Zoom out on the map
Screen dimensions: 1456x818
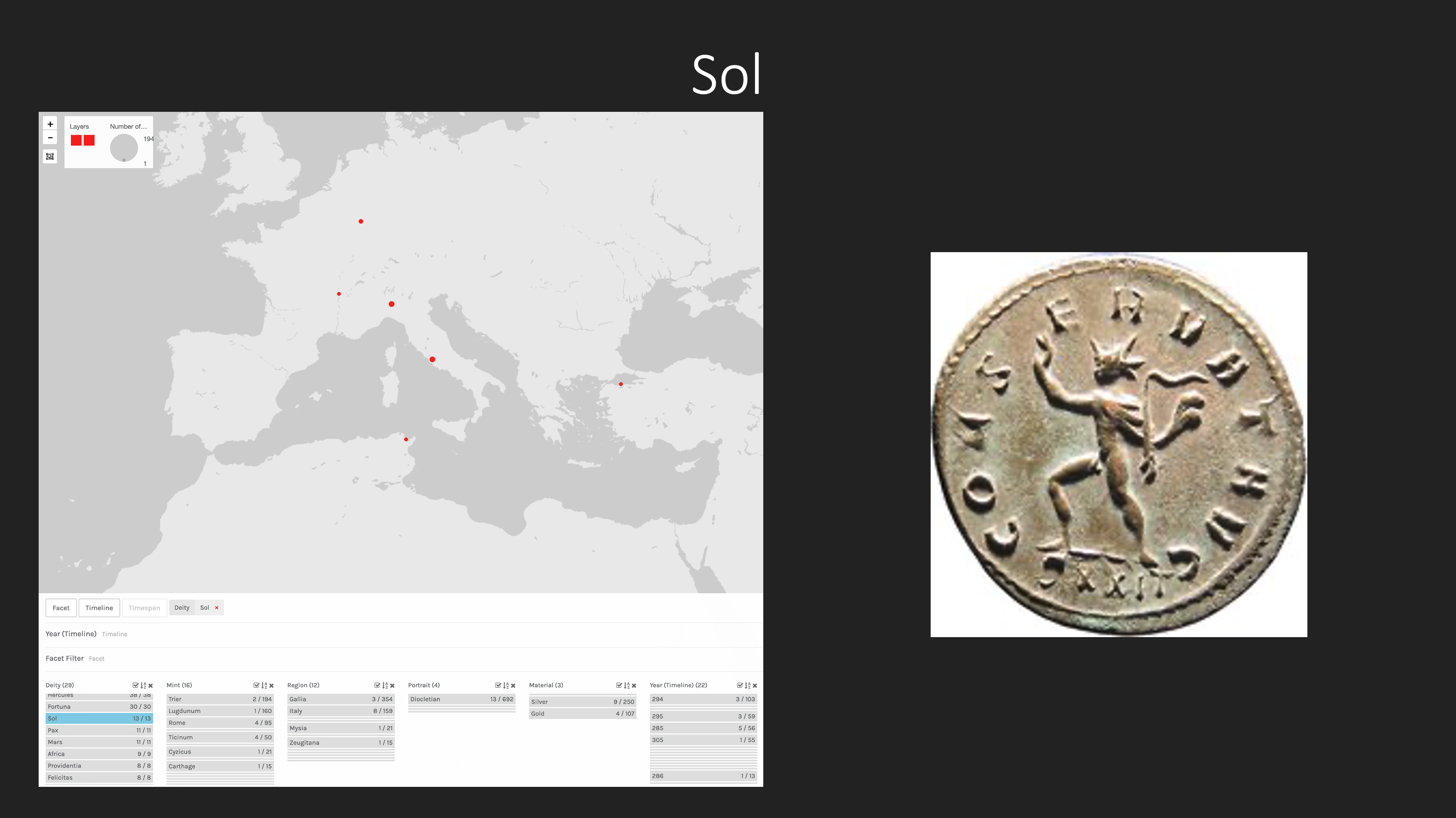click(50, 138)
